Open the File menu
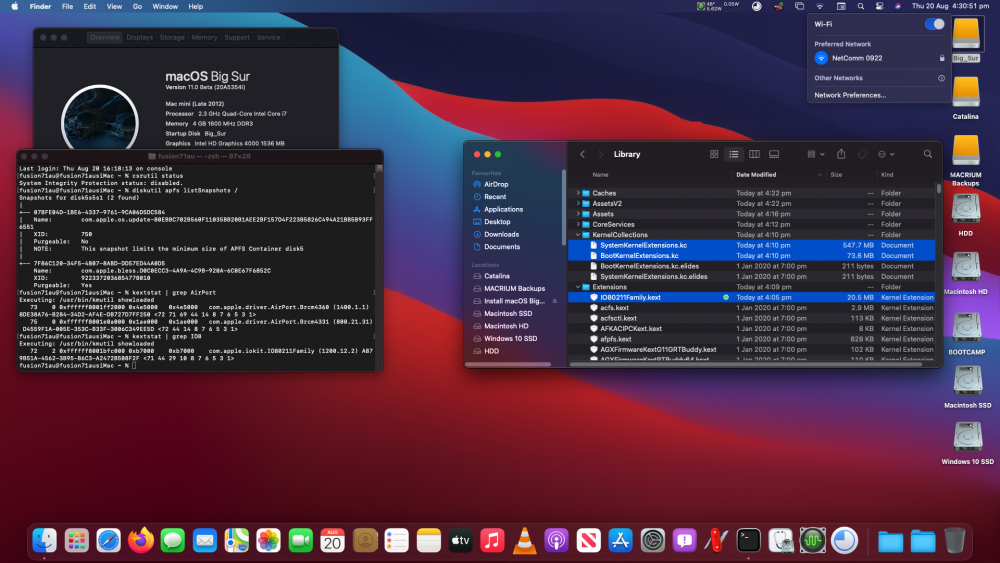 pos(67,6)
